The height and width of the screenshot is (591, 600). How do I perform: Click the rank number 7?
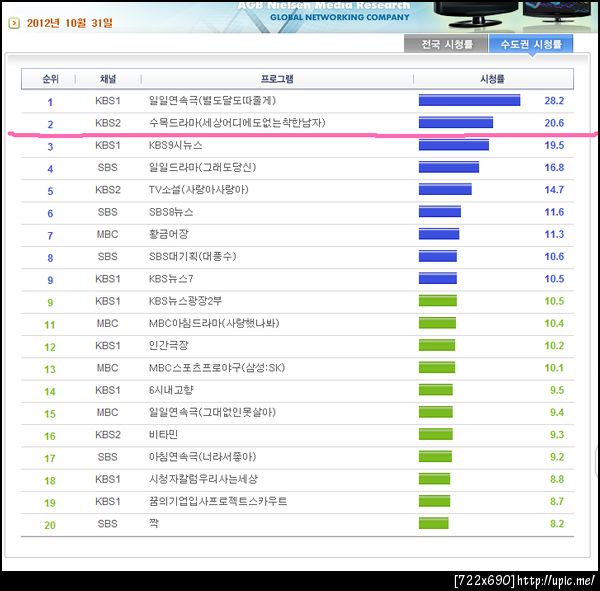pos(50,236)
